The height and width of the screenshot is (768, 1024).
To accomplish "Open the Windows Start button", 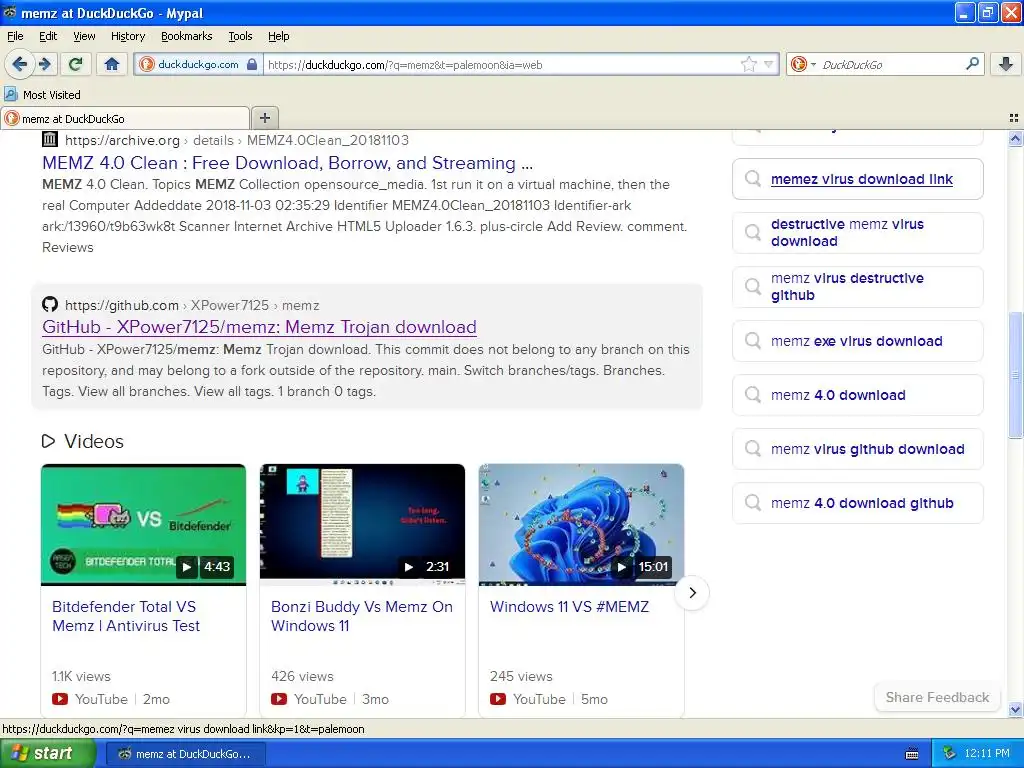I will (x=47, y=753).
